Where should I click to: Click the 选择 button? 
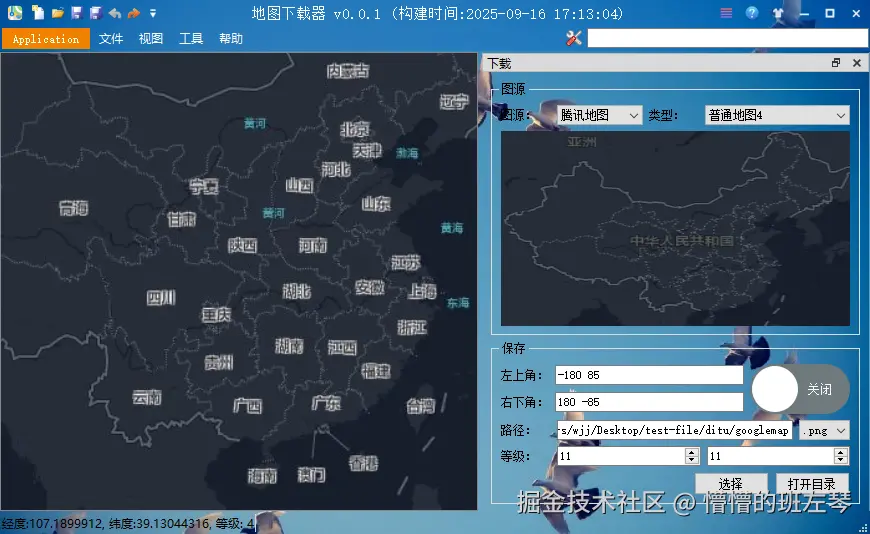[x=731, y=483]
